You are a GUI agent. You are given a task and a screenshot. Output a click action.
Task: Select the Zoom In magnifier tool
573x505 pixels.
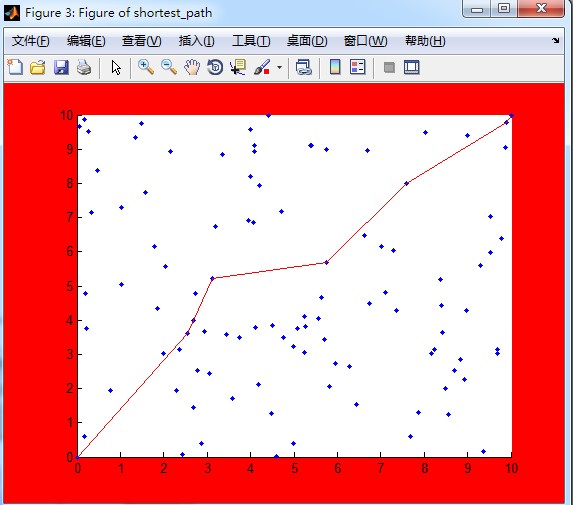click(x=146, y=67)
